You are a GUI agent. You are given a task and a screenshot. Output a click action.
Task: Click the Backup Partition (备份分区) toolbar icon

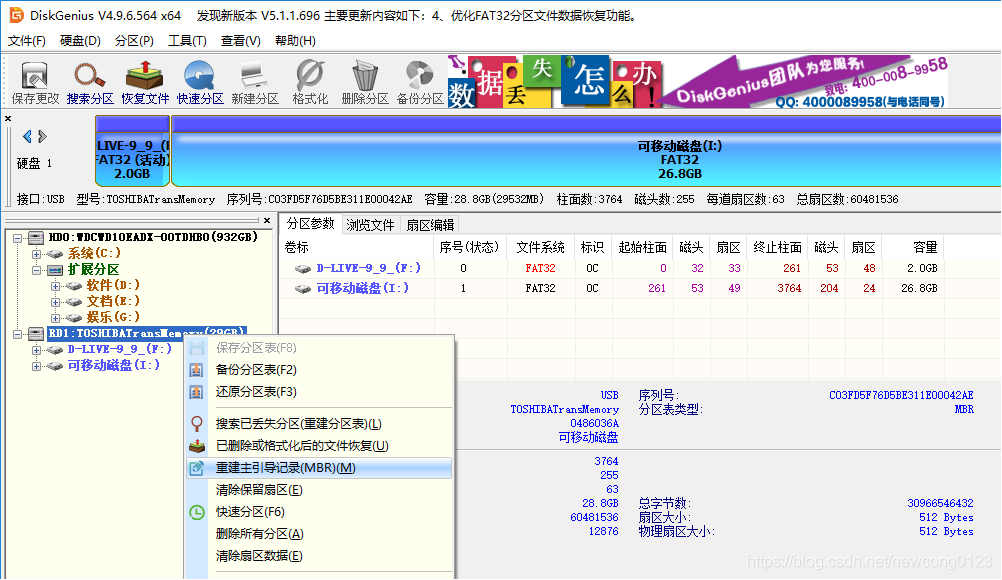[420, 82]
